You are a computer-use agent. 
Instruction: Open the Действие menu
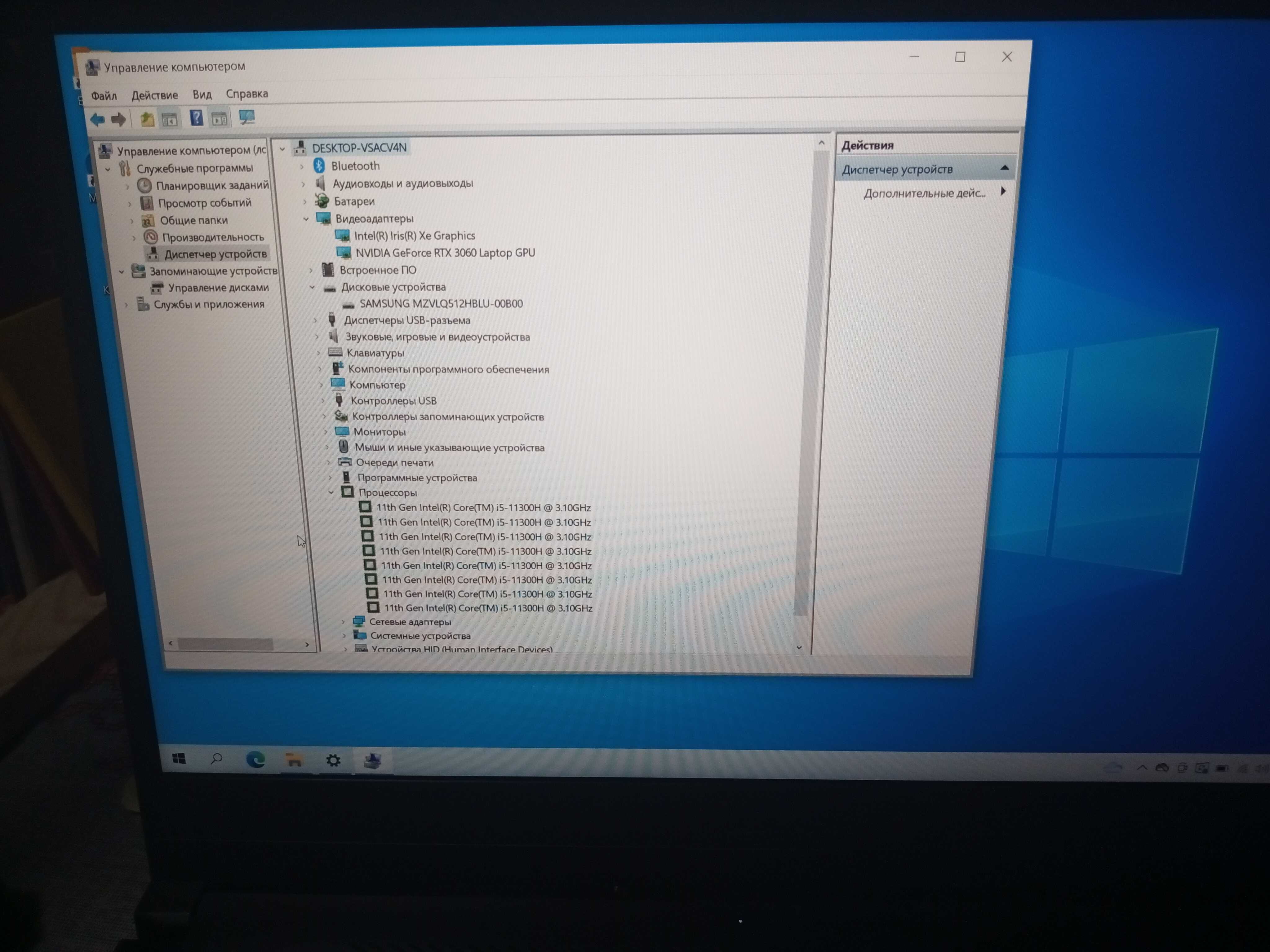click(154, 95)
